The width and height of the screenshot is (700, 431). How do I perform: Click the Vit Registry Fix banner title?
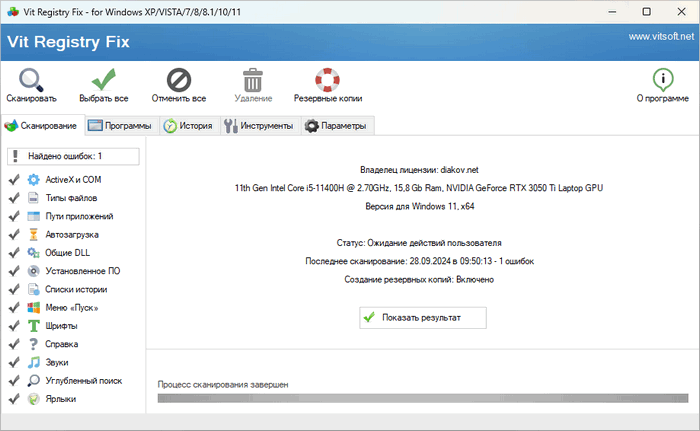click(x=68, y=42)
